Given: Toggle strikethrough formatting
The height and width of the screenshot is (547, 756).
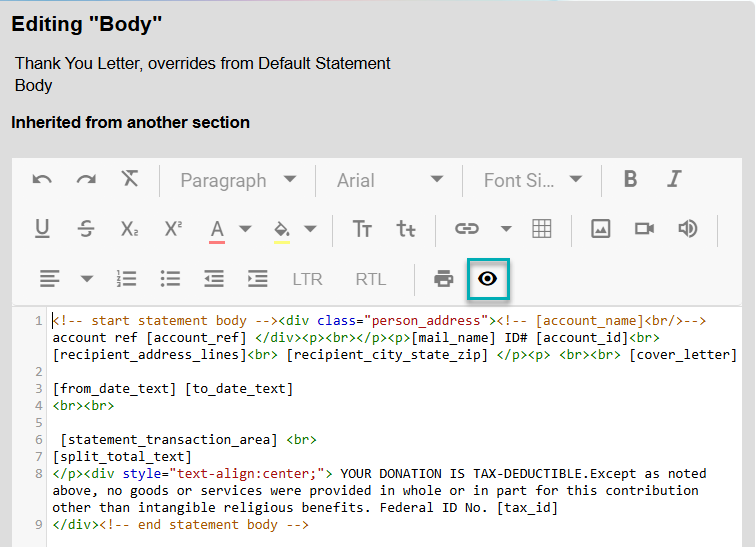Looking at the screenshot, I should point(86,229).
